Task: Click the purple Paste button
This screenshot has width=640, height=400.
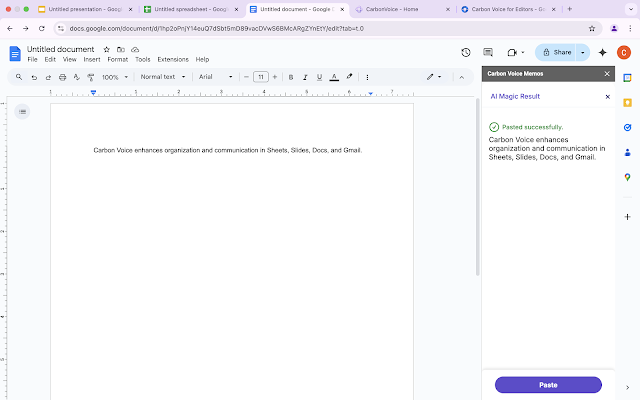Action: [x=548, y=385]
